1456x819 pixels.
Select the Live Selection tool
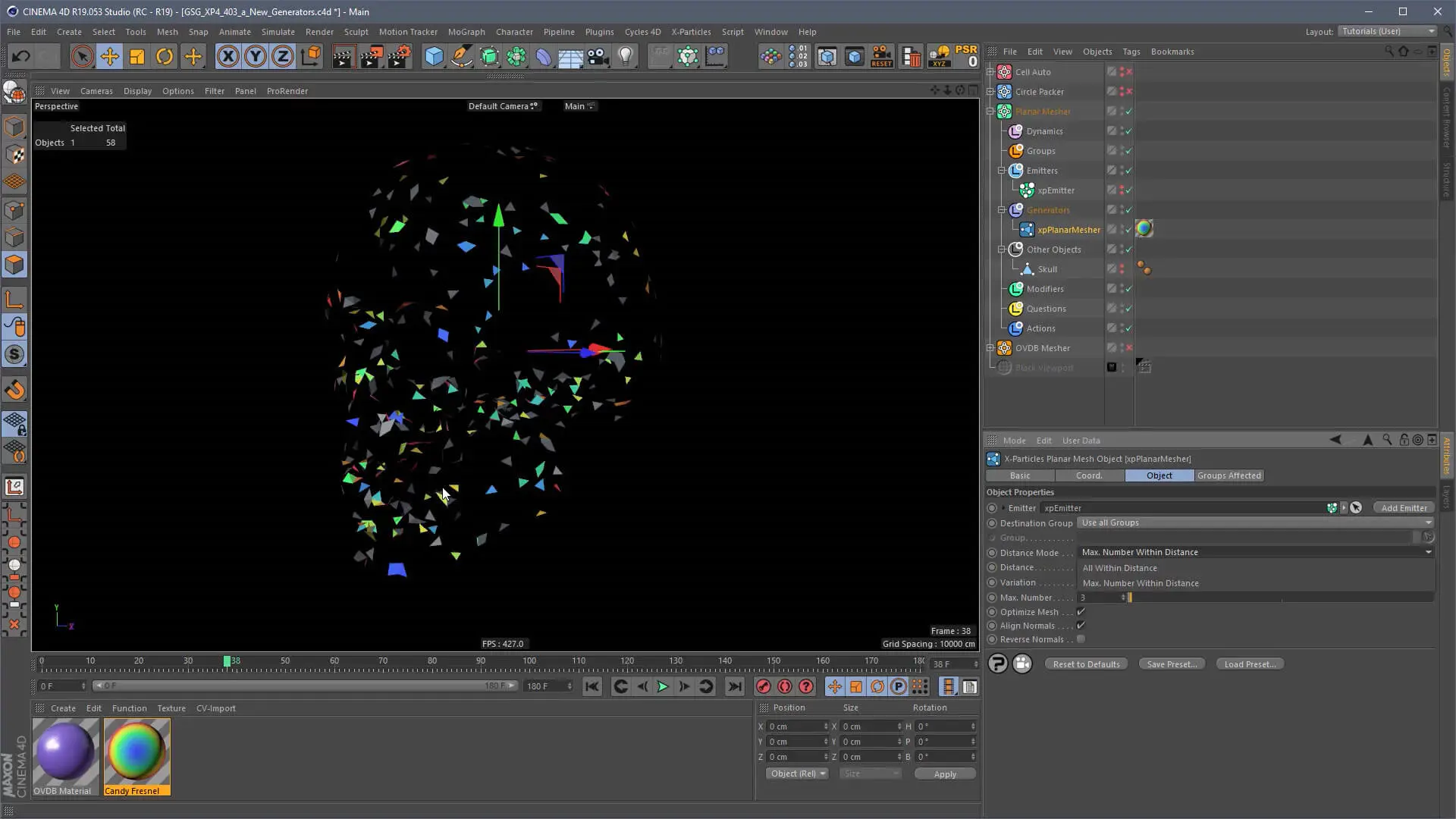[x=82, y=56]
